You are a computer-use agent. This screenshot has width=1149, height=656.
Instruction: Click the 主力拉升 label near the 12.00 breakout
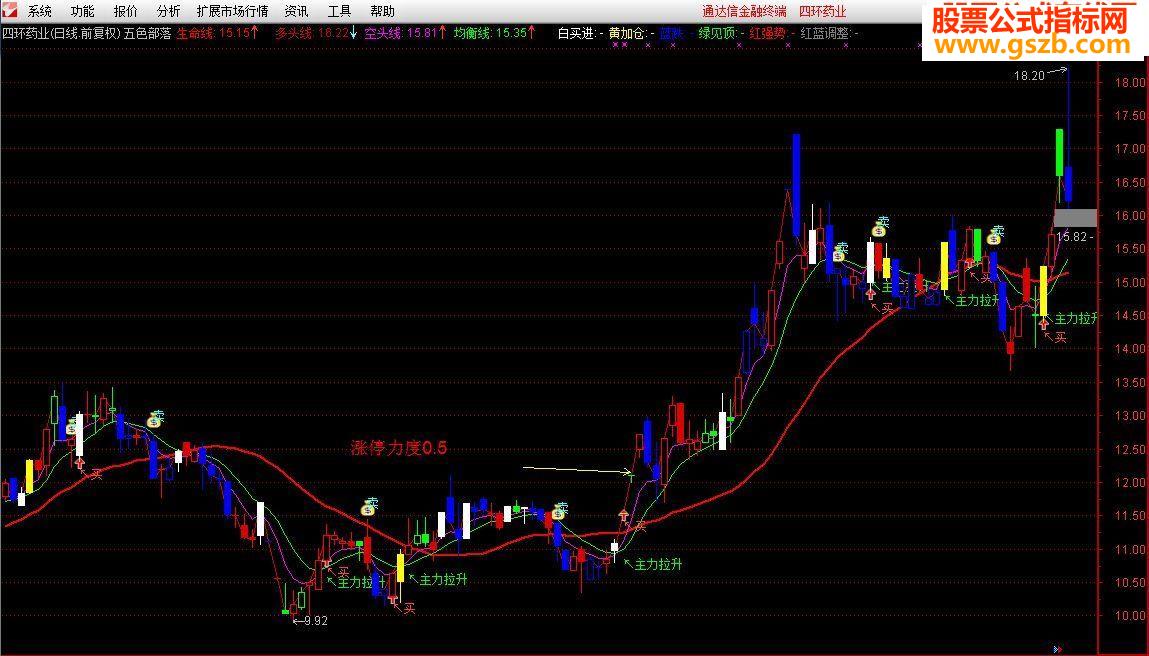click(x=658, y=564)
